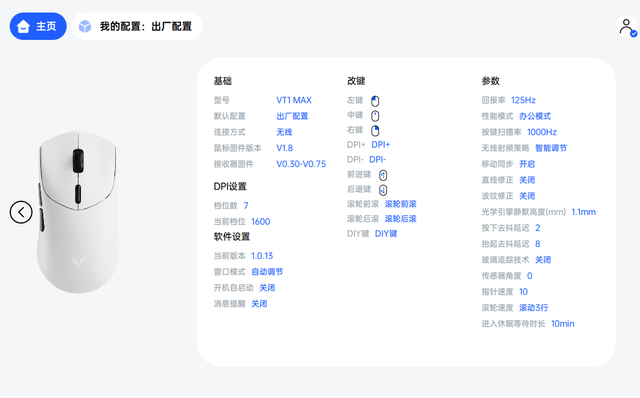Click the 前进键 forward mouse icon

coord(383,175)
